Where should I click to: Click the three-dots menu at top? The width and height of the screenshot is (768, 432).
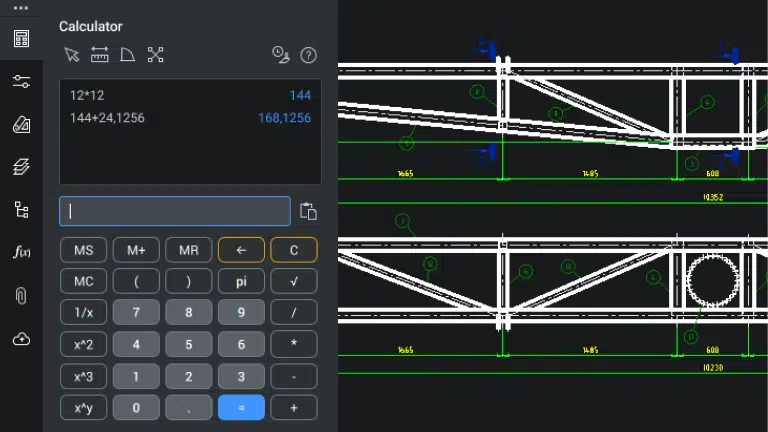(21, 8)
